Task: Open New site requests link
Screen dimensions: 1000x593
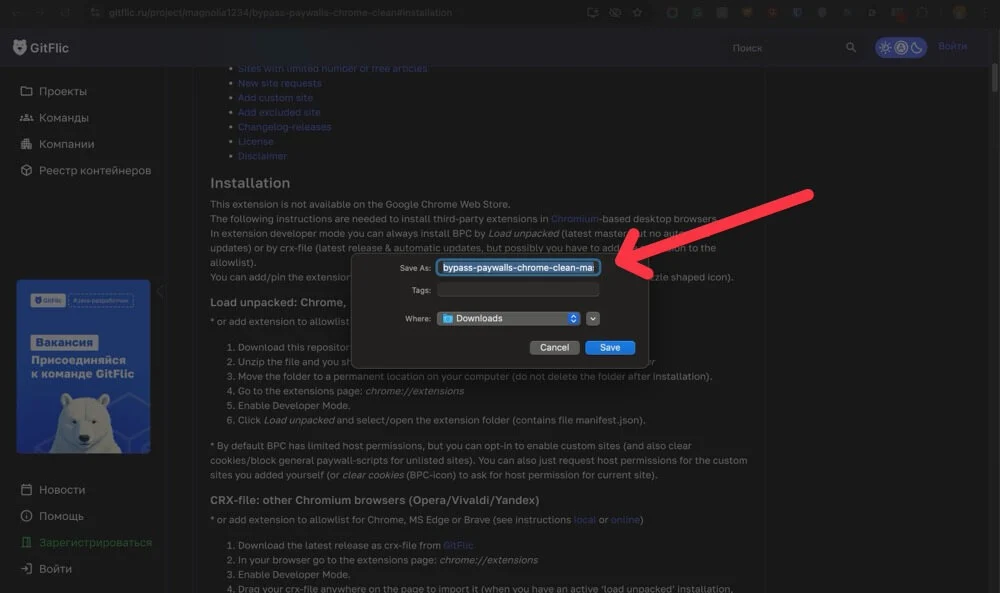Action: 279,83
